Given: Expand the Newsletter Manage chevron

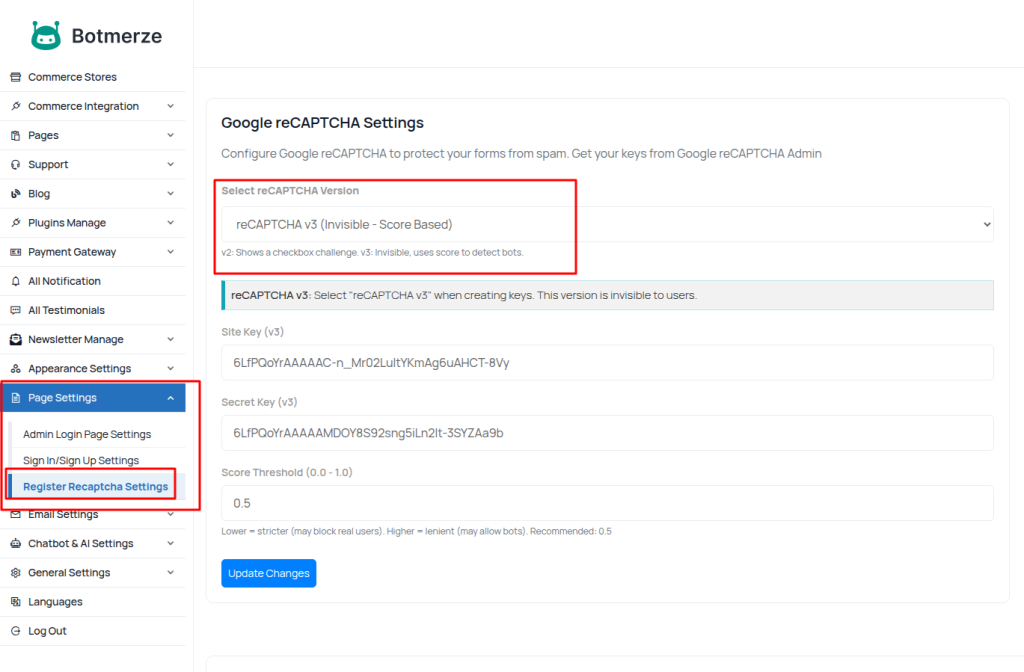Looking at the screenshot, I should pyautogui.click(x=171, y=340).
